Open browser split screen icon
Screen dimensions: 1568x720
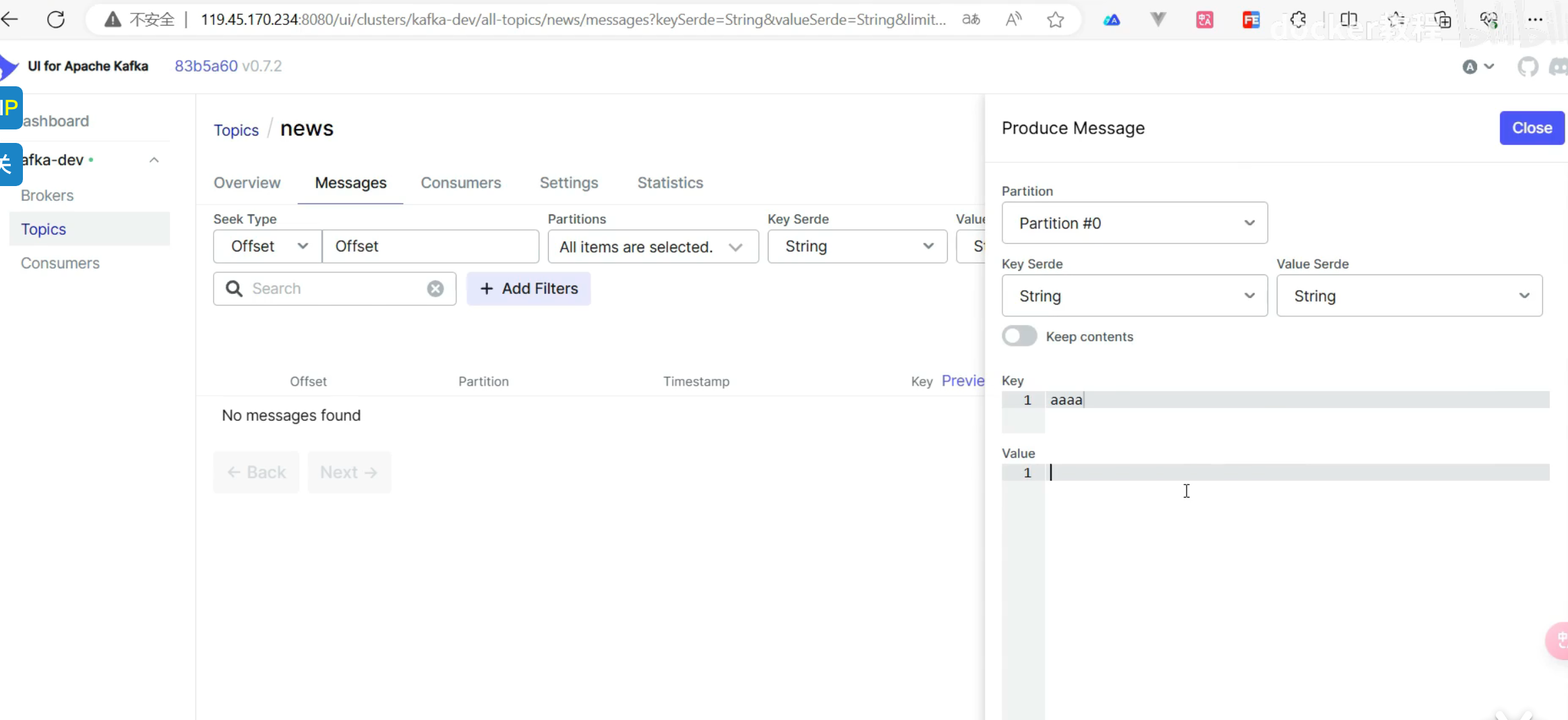[x=1349, y=20]
